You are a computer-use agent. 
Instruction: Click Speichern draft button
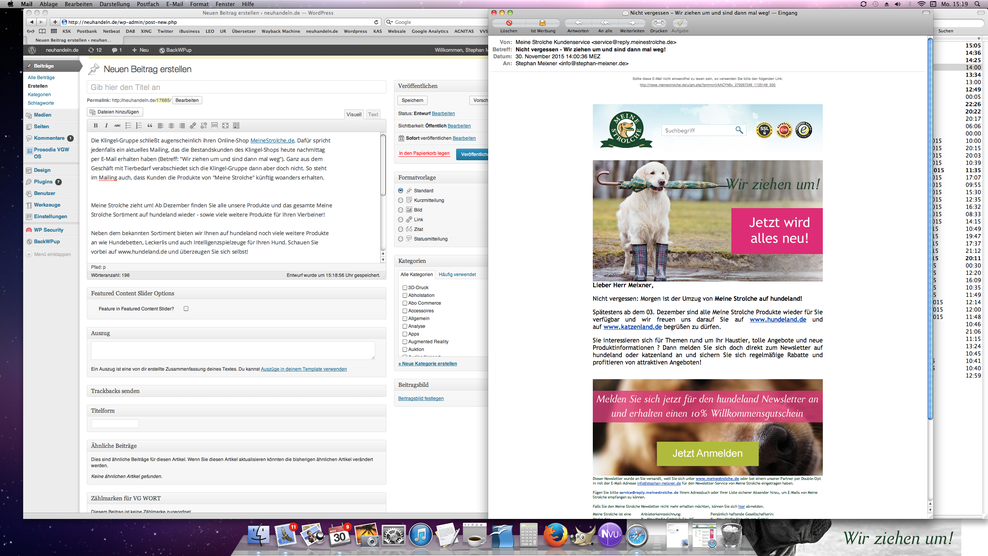pyautogui.click(x=413, y=100)
